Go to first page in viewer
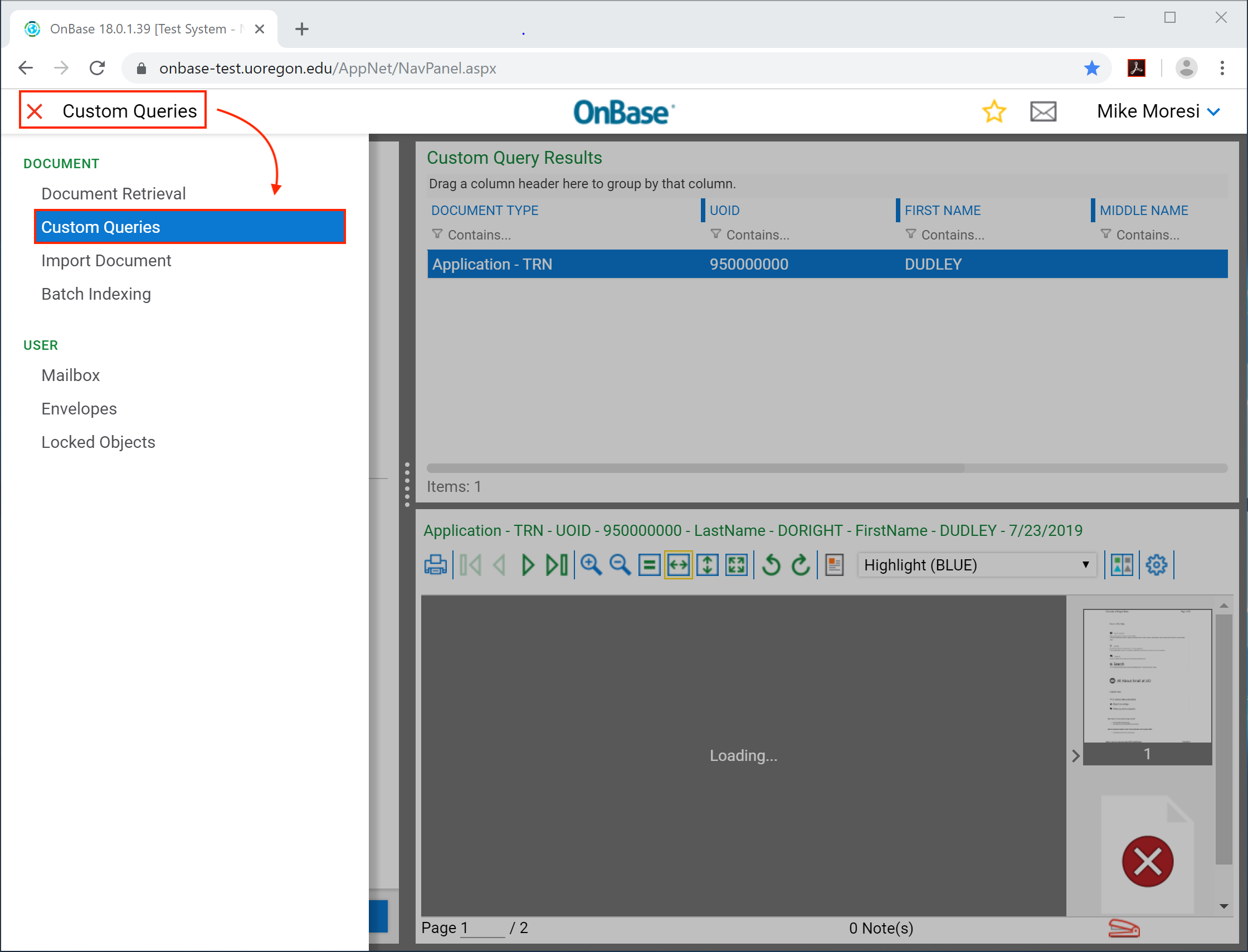1248x952 pixels. point(470,565)
